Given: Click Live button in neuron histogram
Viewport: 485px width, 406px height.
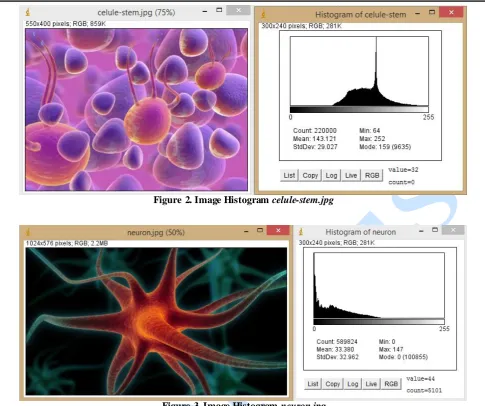Looking at the screenshot, I should click(371, 384).
